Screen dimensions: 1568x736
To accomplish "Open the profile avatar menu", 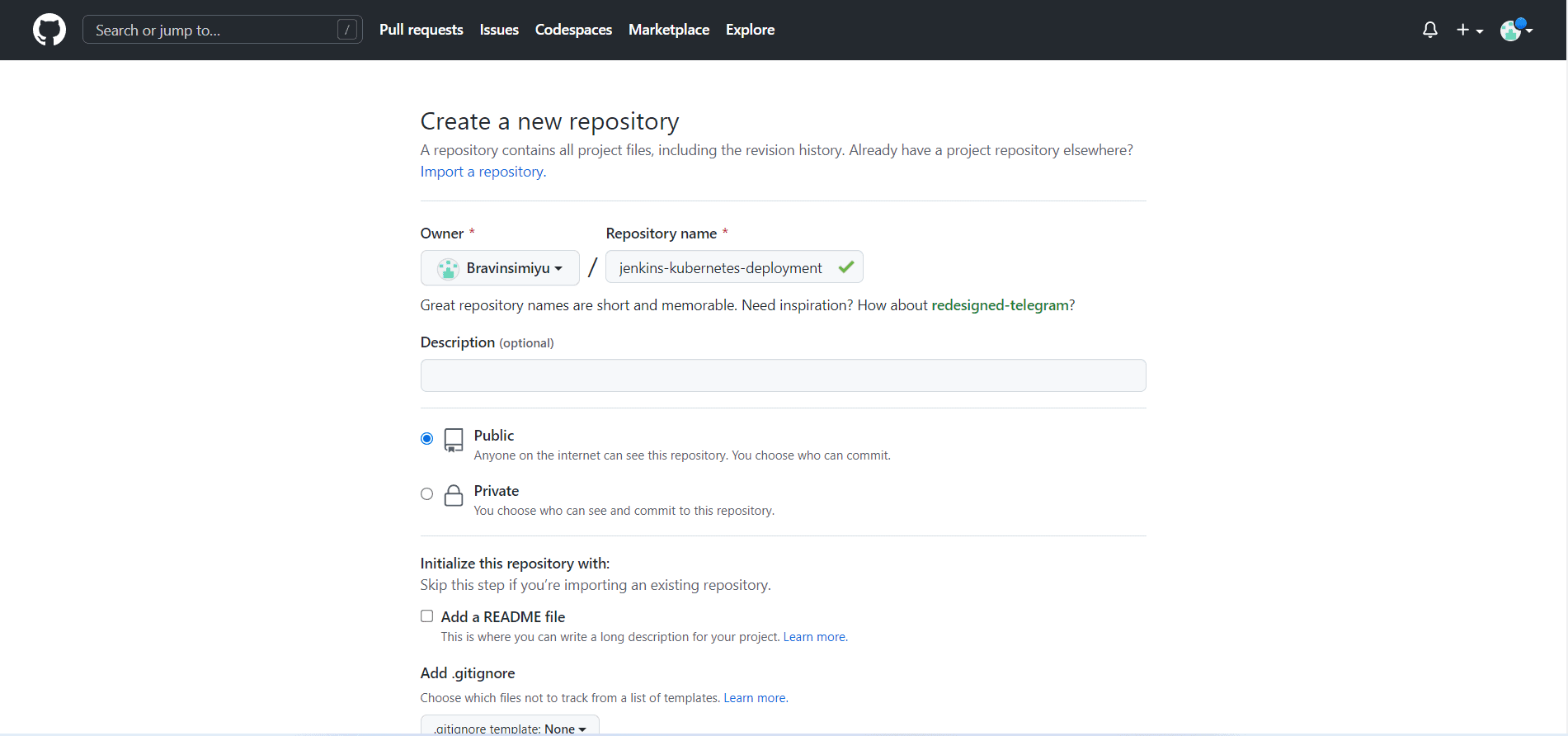I will pyautogui.click(x=1515, y=30).
